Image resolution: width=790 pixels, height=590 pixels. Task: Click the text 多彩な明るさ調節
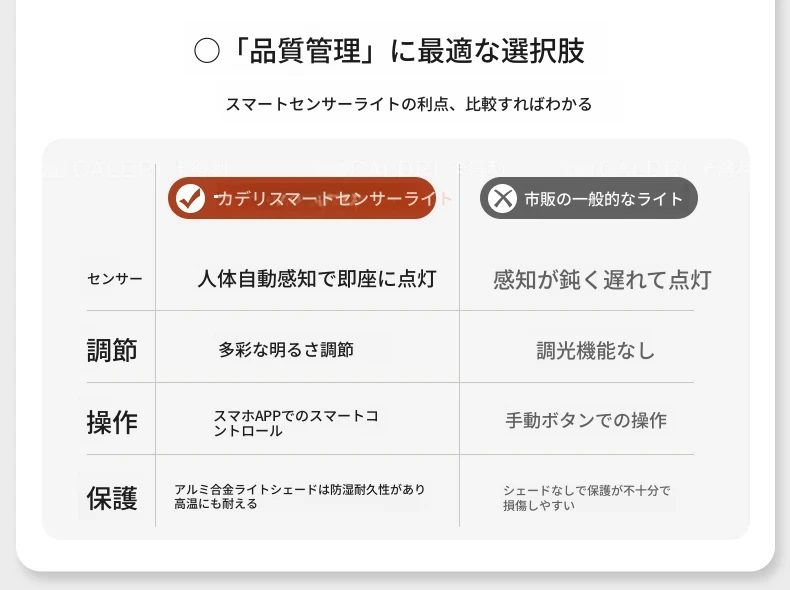tap(286, 350)
